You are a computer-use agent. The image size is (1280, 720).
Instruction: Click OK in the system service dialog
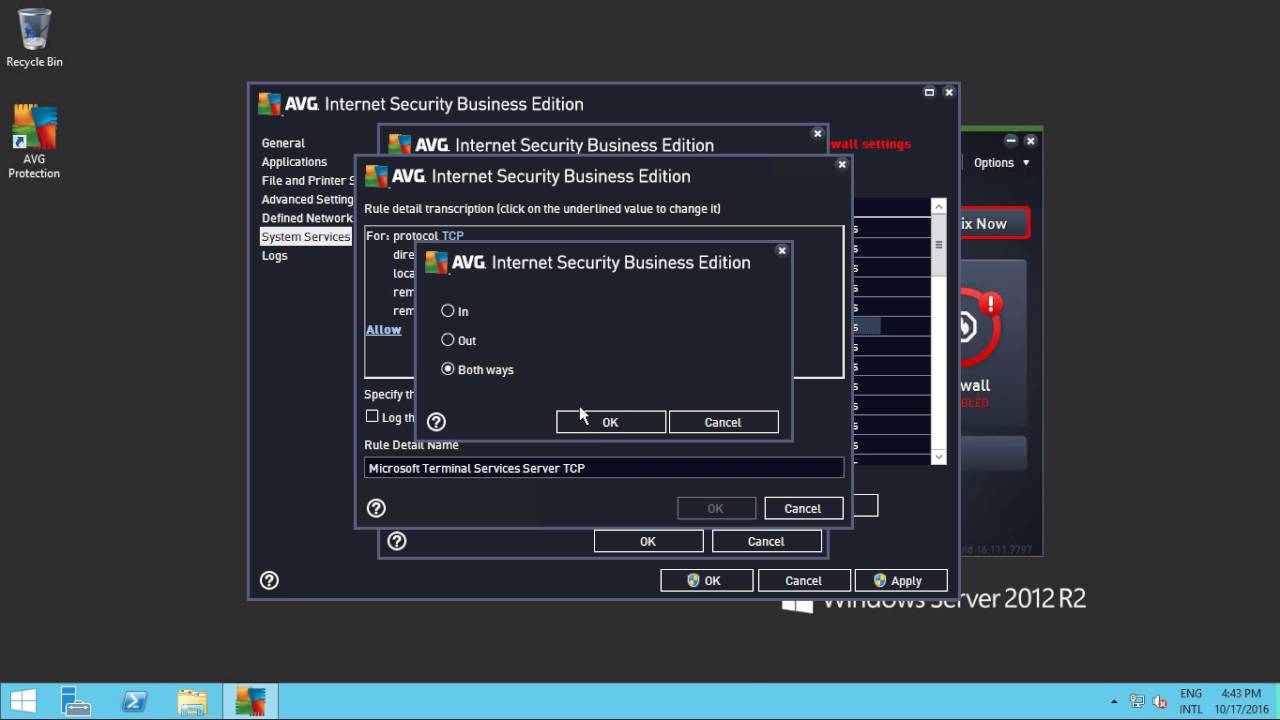tap(648, 541)
